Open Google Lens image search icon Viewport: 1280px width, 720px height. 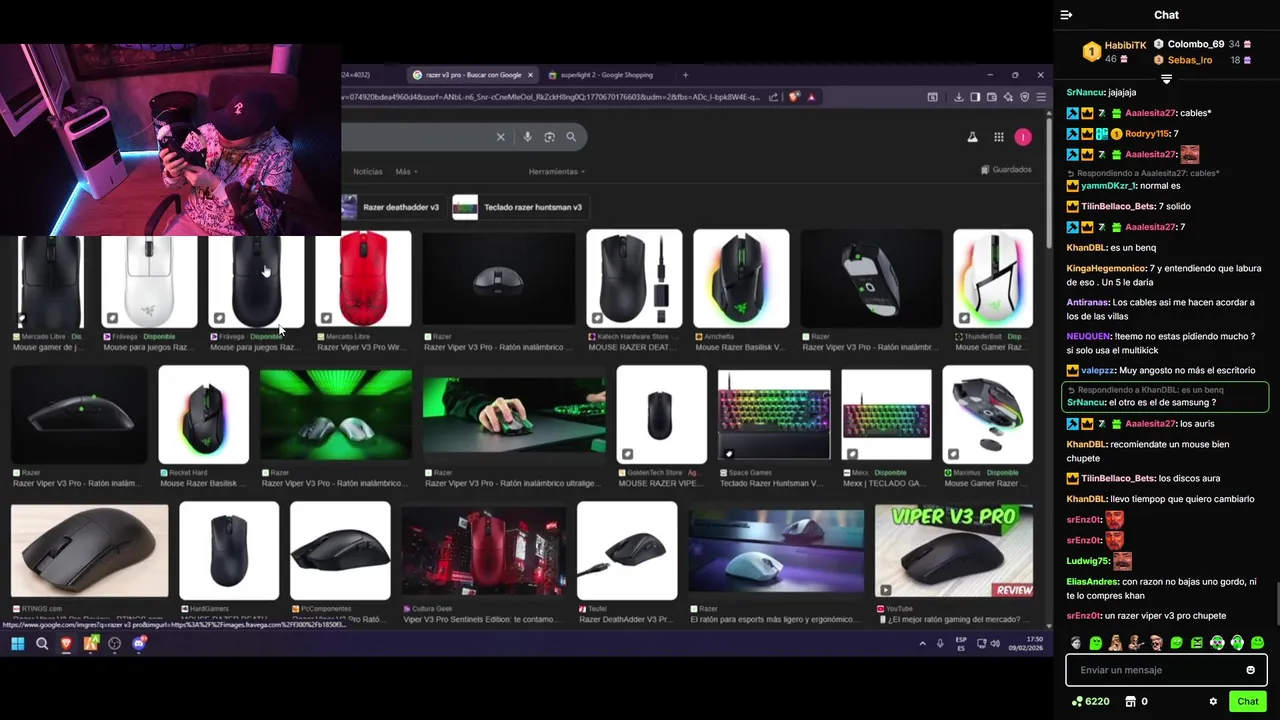[x=549, y=137]
